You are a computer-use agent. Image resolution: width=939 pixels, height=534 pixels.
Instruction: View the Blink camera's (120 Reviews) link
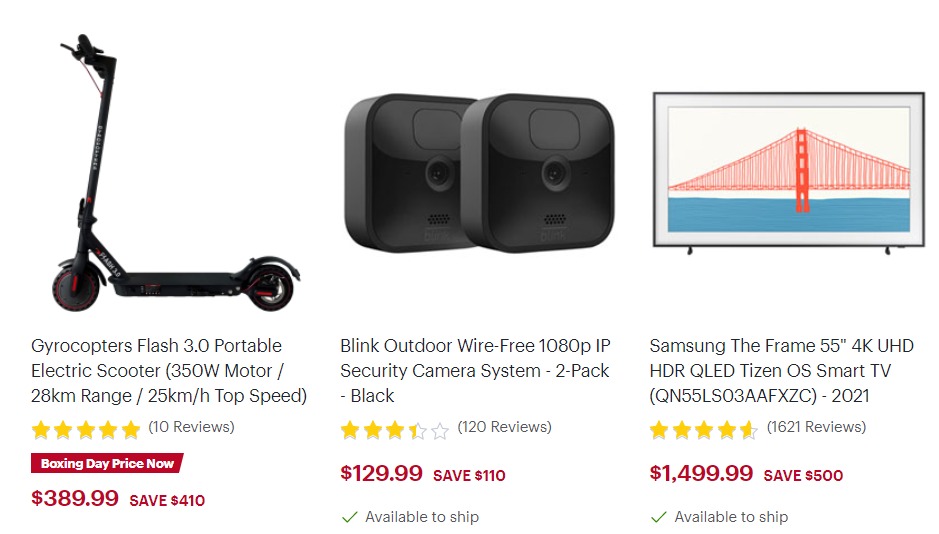click(505, 427)
